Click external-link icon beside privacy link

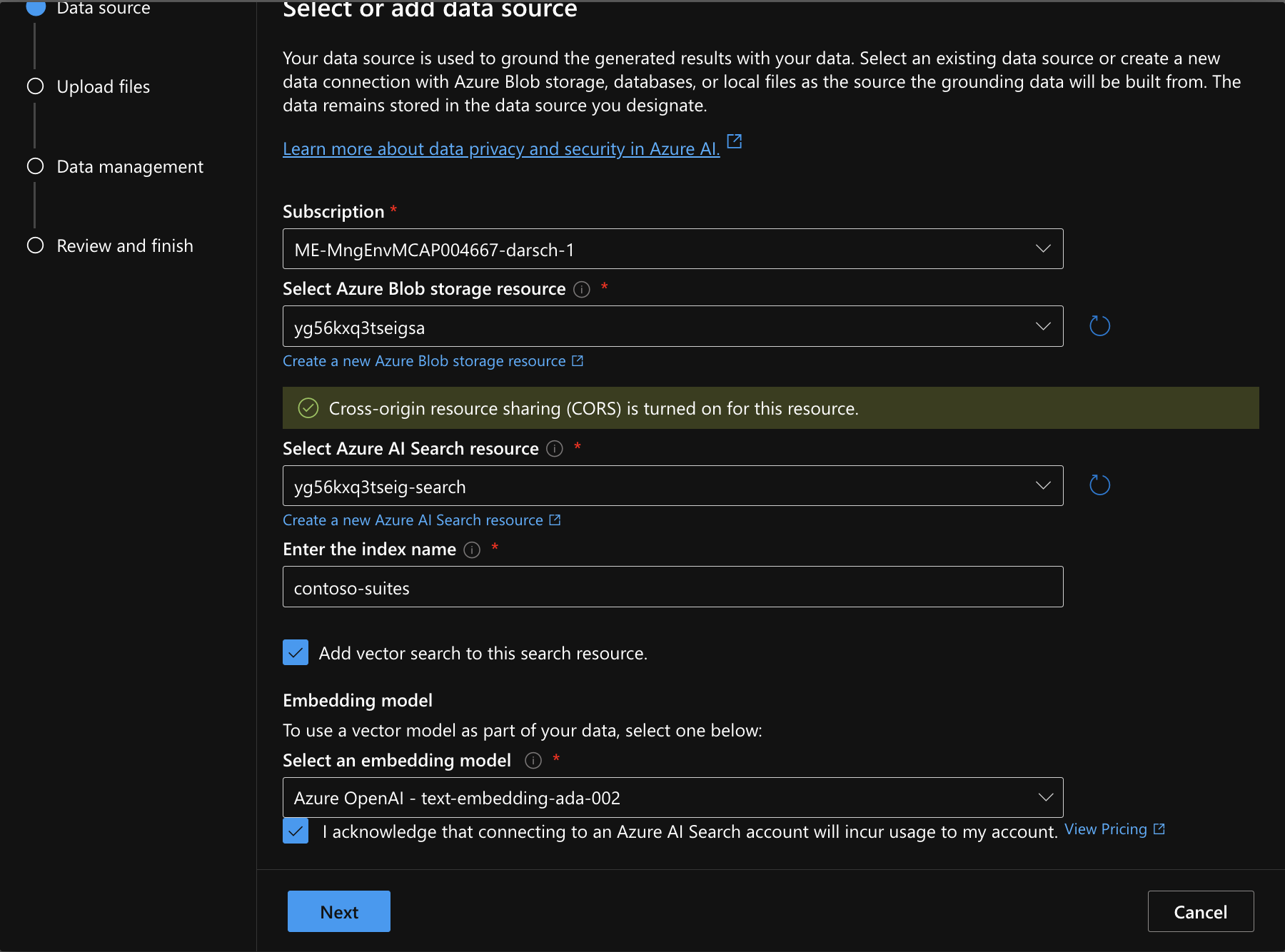click(x=735, y=141)
